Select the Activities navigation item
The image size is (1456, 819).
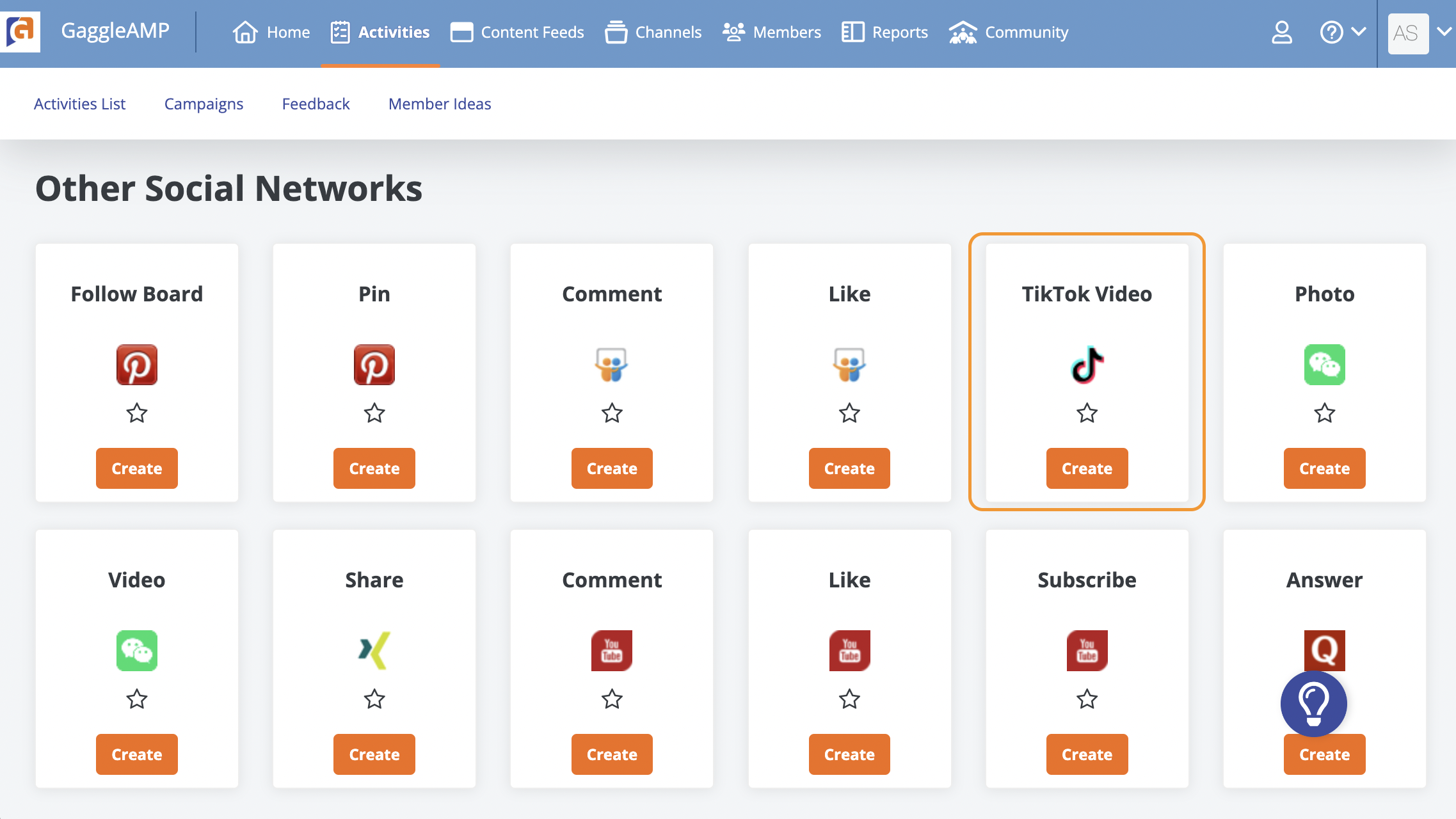(x=380, y=32)
